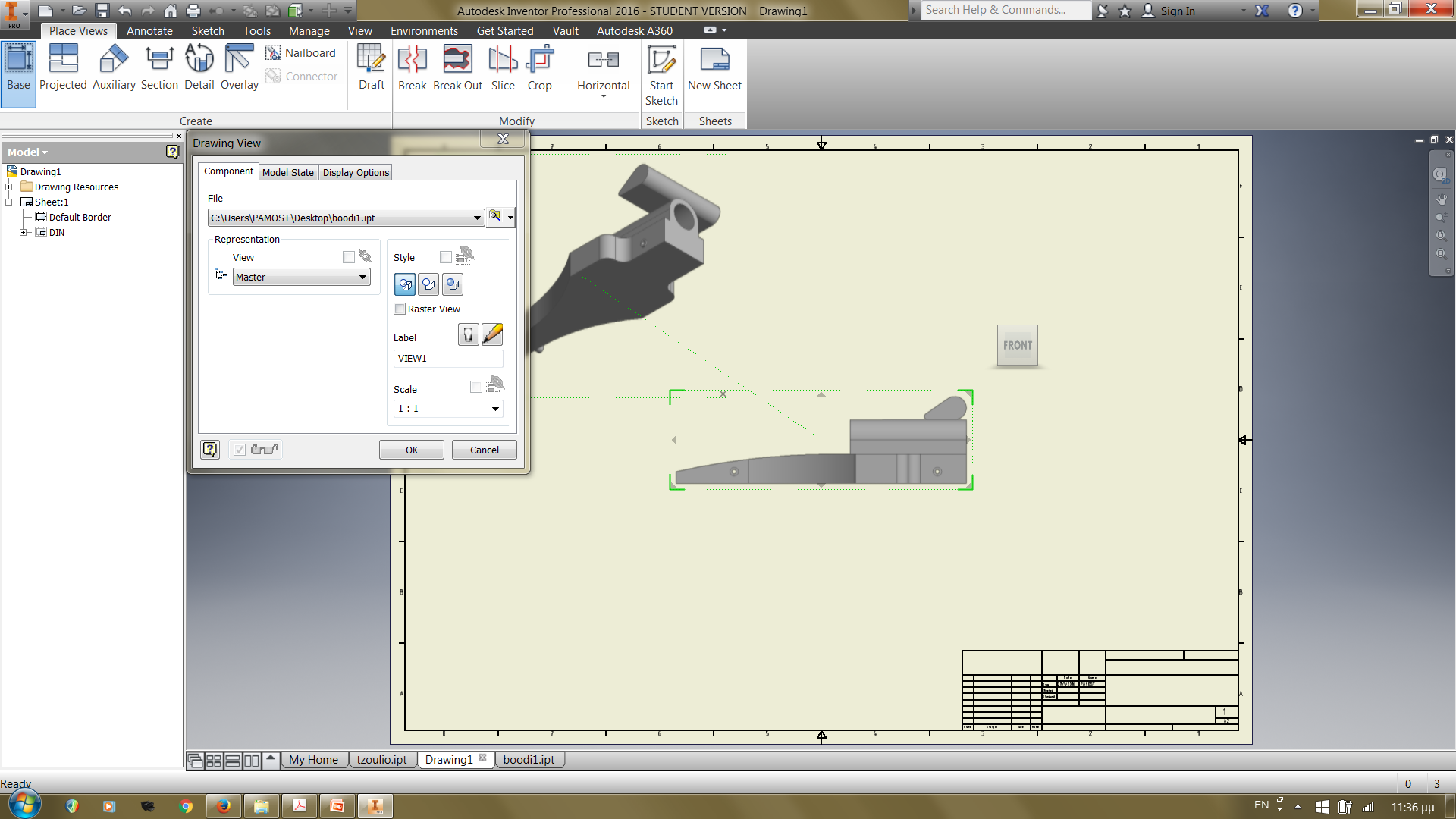Expand the Drawing Resources tree node
1456x819 pixels.
click(x=9, y=187)
